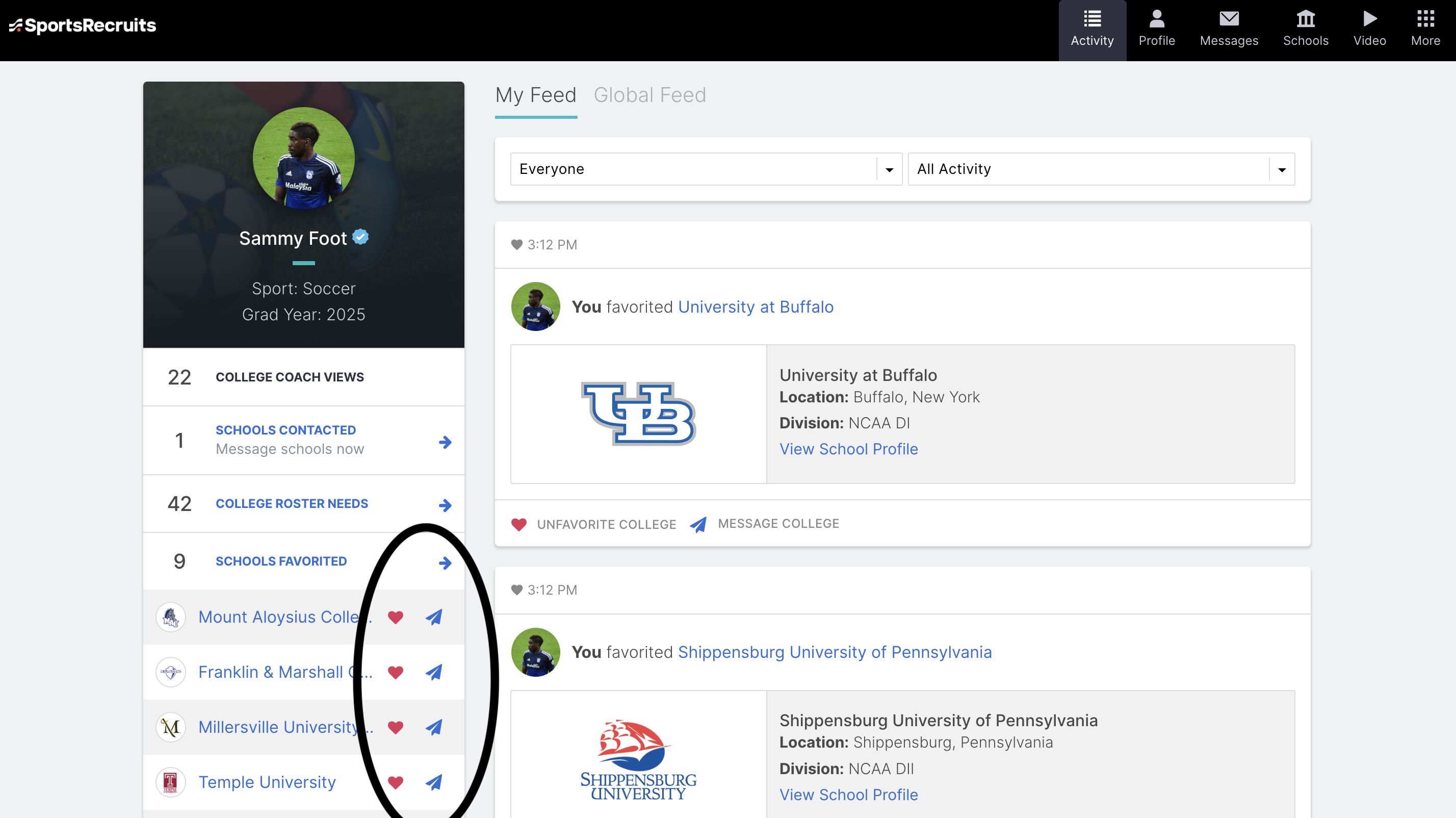Click your avatar on the Shippensburg post
This screenshot has width=1456, height=818.
click(535, 652)
